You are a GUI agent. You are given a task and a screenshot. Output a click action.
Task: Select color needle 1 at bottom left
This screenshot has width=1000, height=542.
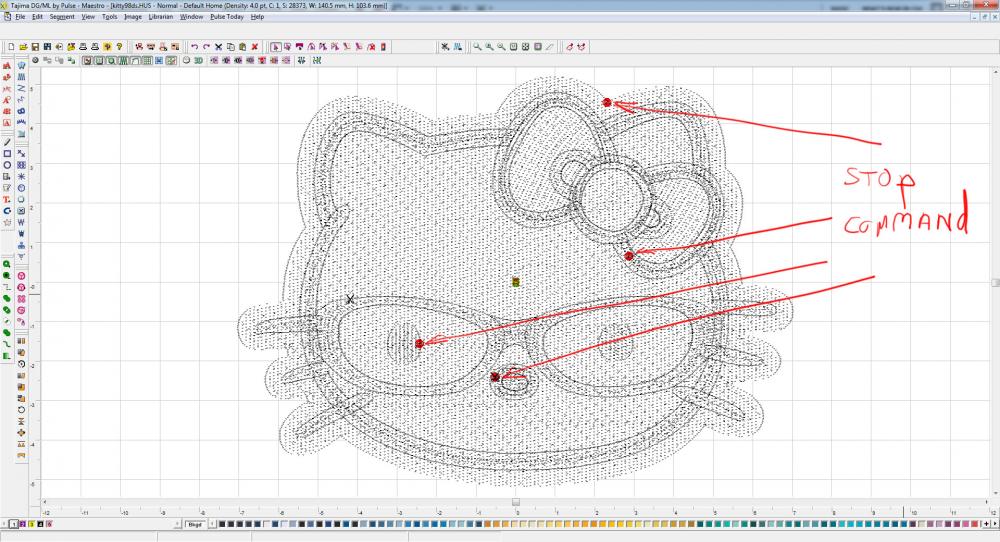click(13, 524)
